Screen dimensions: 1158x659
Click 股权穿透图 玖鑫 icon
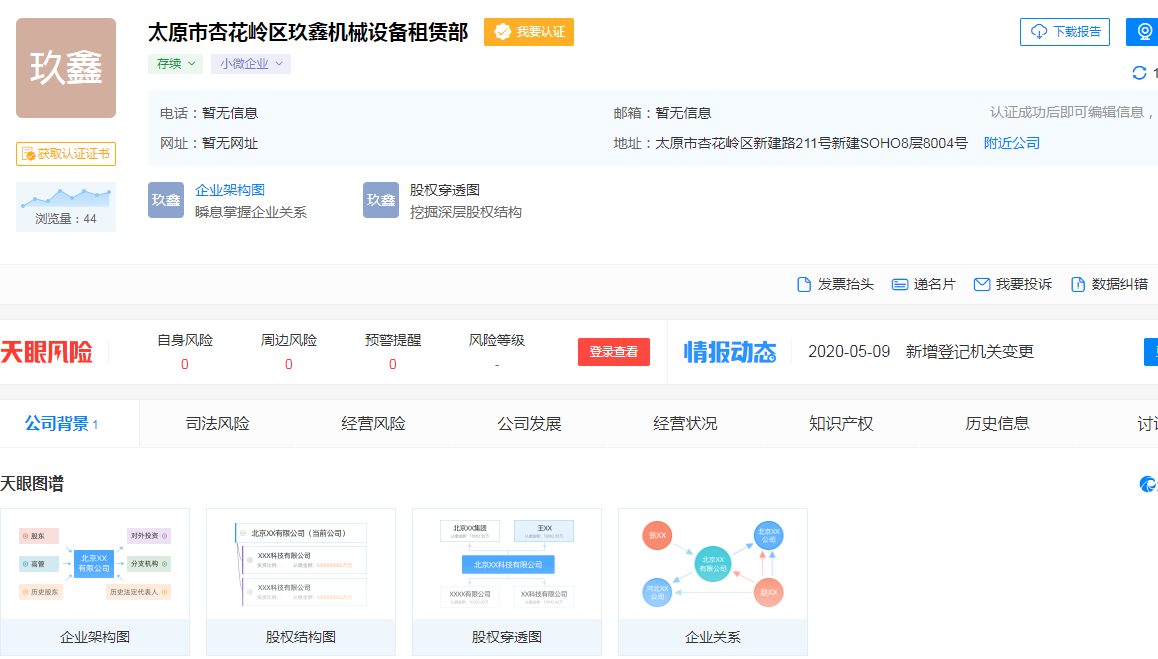click(381, 200)
